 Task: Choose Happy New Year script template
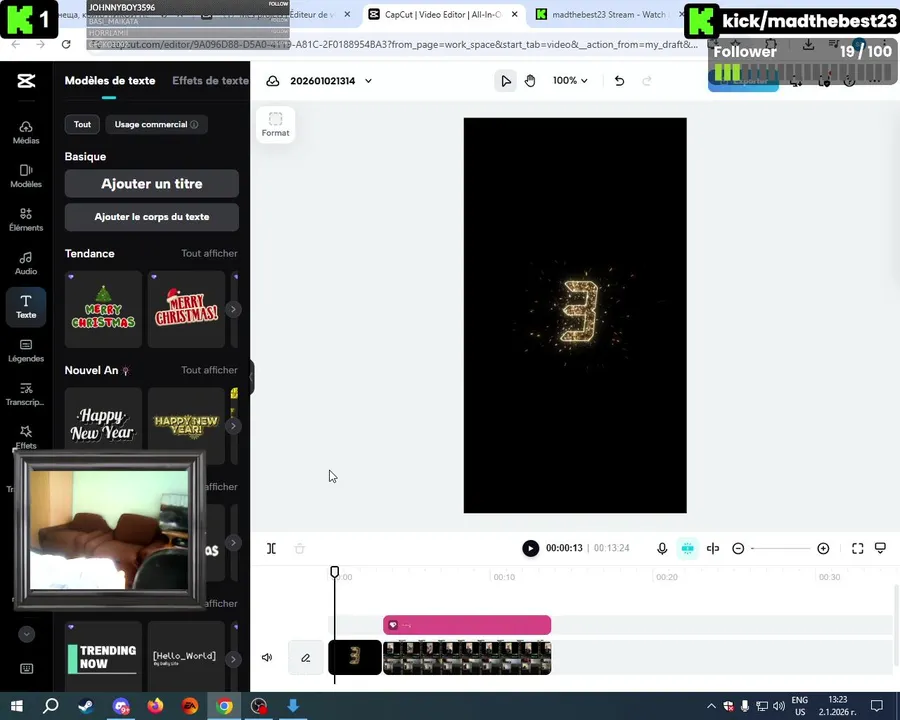point(103,426)
